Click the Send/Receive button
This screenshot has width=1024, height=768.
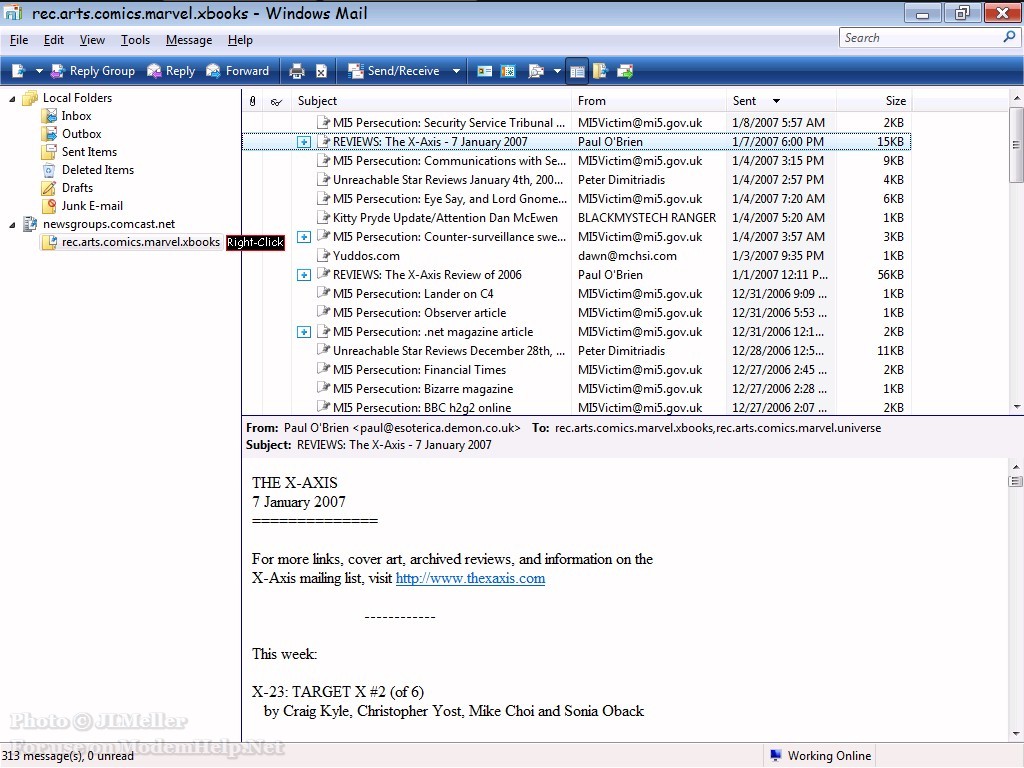(394, 71)
